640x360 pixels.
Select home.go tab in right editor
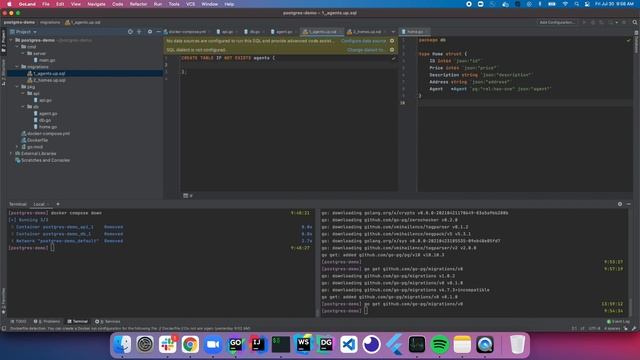point(415,31)
